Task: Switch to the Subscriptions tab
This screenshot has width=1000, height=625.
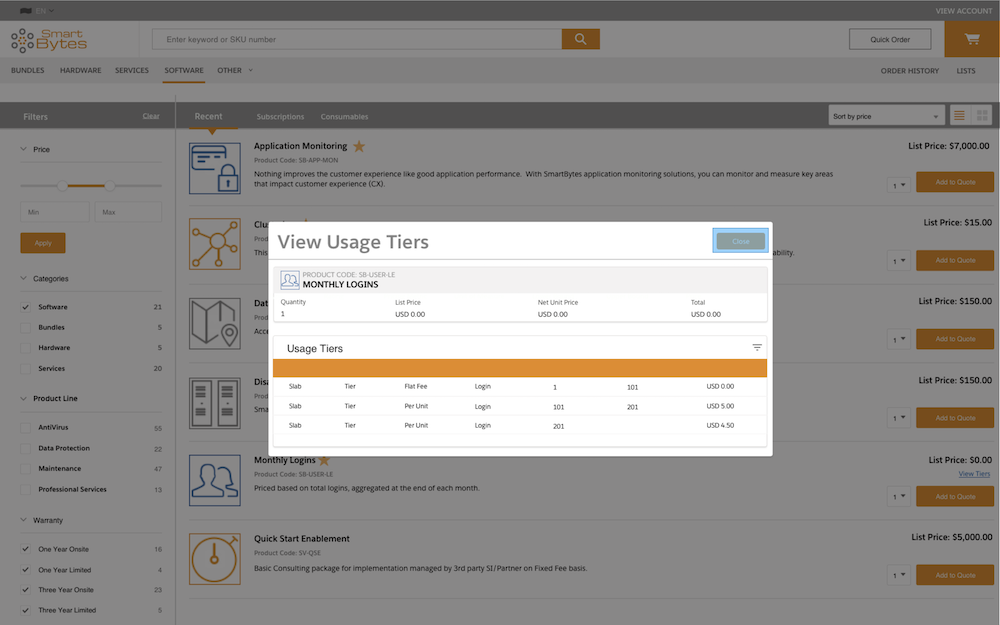Action: 280,117
